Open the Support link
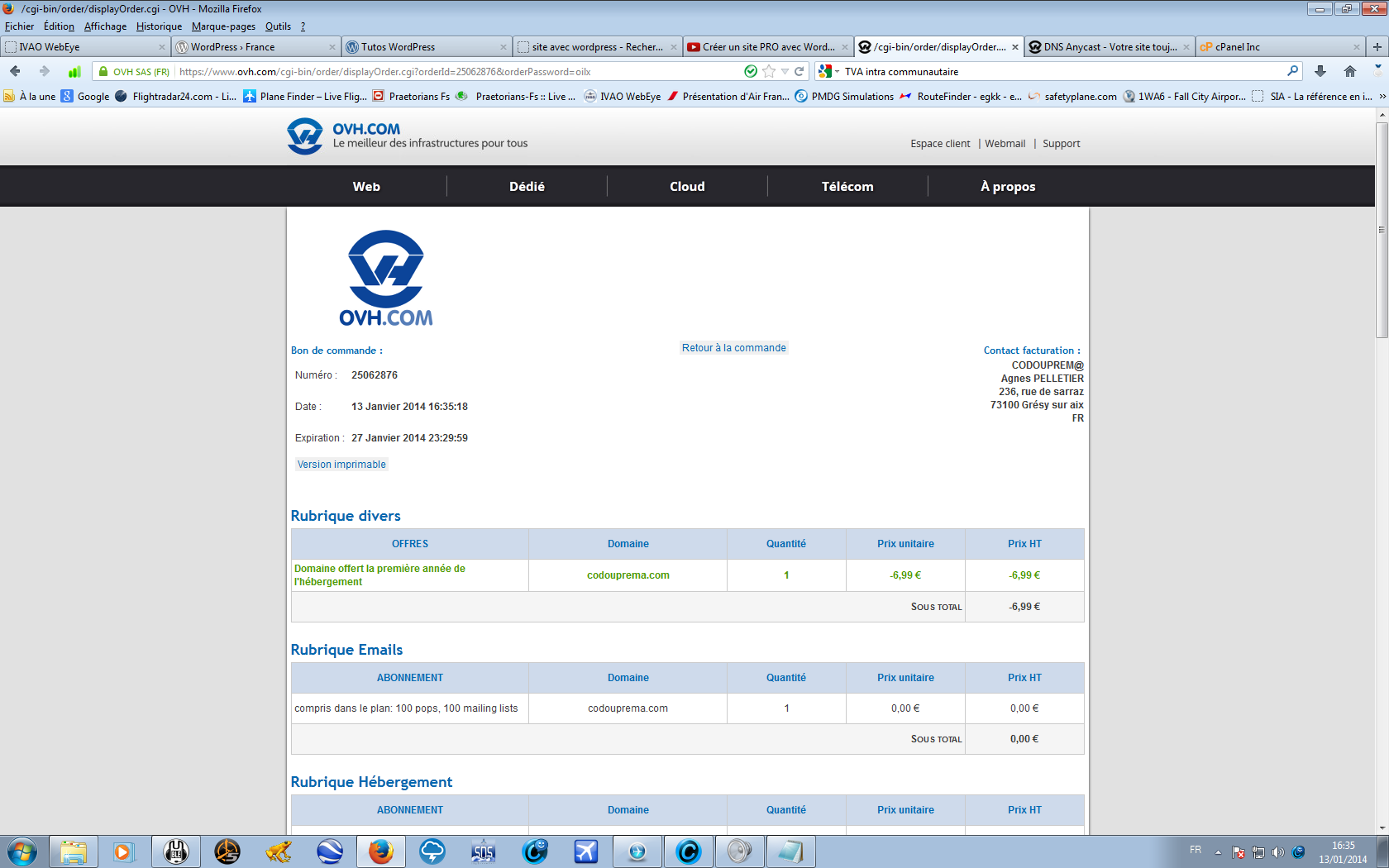This screenshot has height=868, width=1389. (x=1061, y=144)
